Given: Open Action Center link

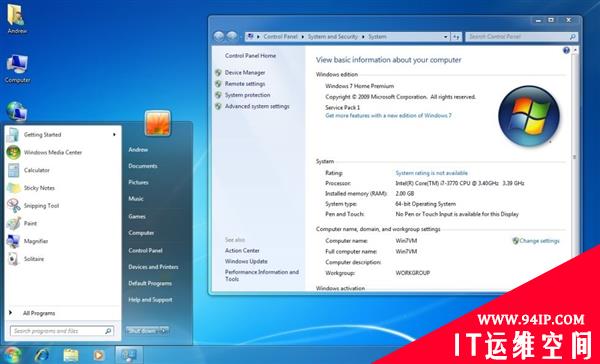Looking at the screenshot, I should (x=242, y=250).
